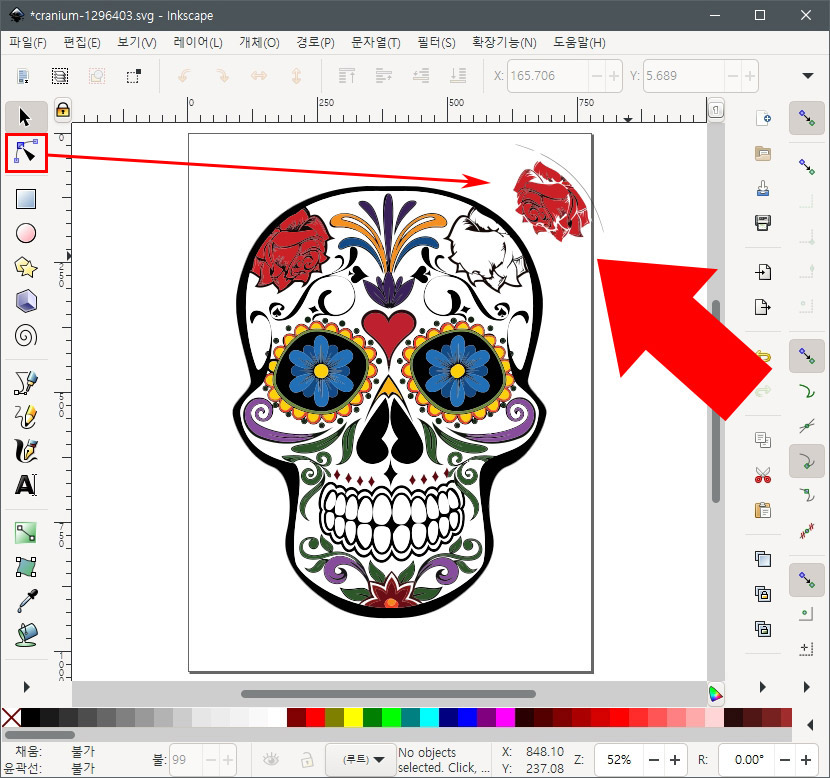The image size is (830, 778).
Task: Click the Print icon
Action: click(x=763, y=222)
